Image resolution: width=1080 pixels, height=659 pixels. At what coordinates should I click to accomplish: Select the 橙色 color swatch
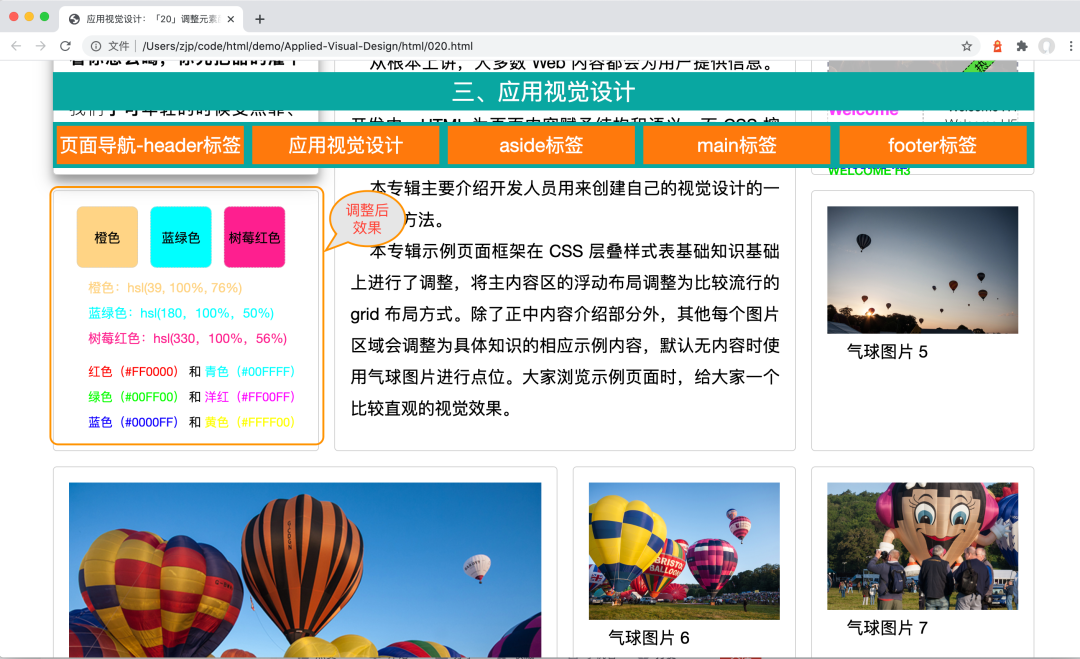(x=107, y=237)
